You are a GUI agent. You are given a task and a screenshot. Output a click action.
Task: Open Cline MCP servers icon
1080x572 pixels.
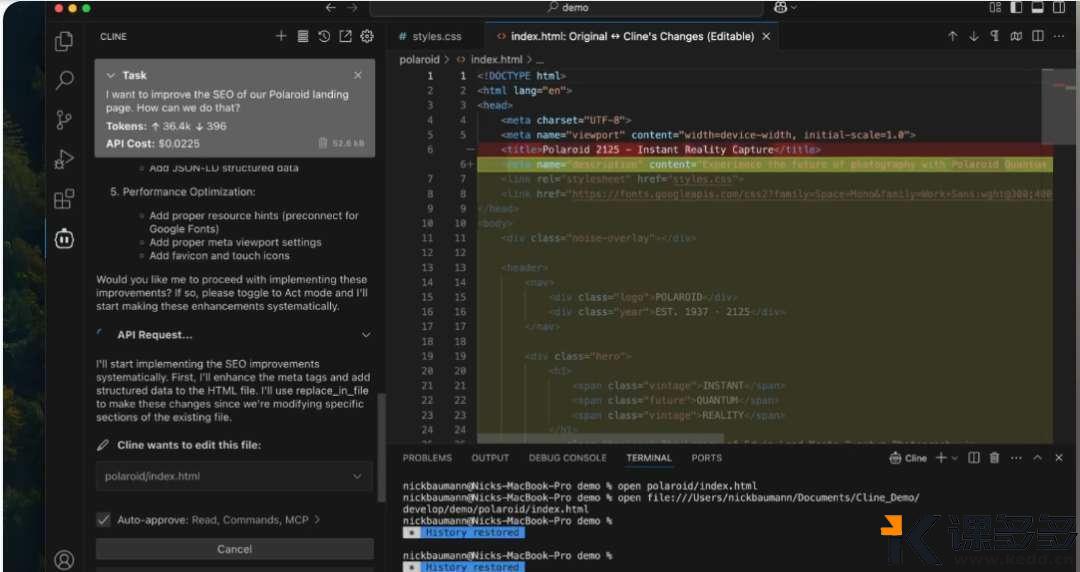pyautogui.click(x=302, y=36)
